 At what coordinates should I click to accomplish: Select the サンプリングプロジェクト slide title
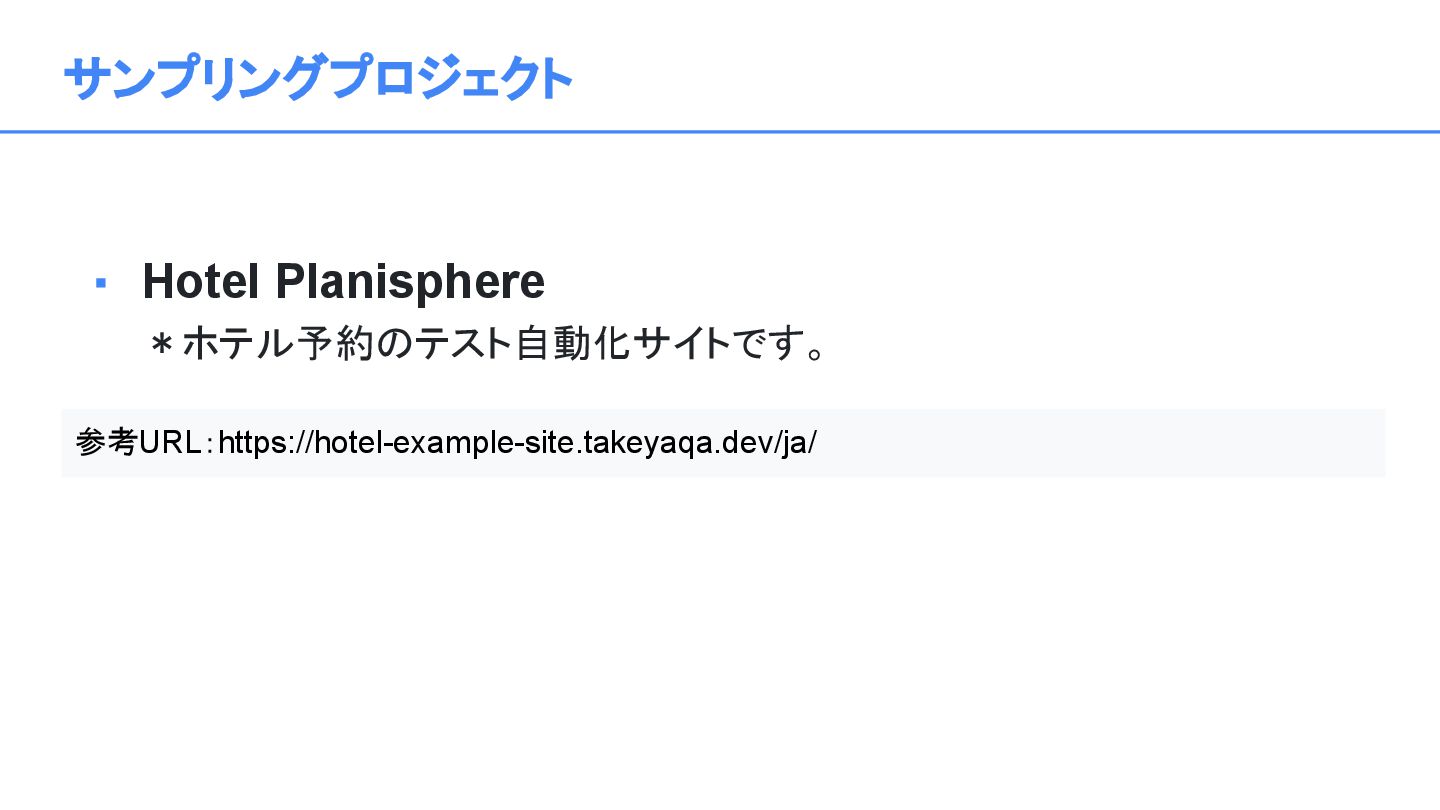(x=318, y=79)
